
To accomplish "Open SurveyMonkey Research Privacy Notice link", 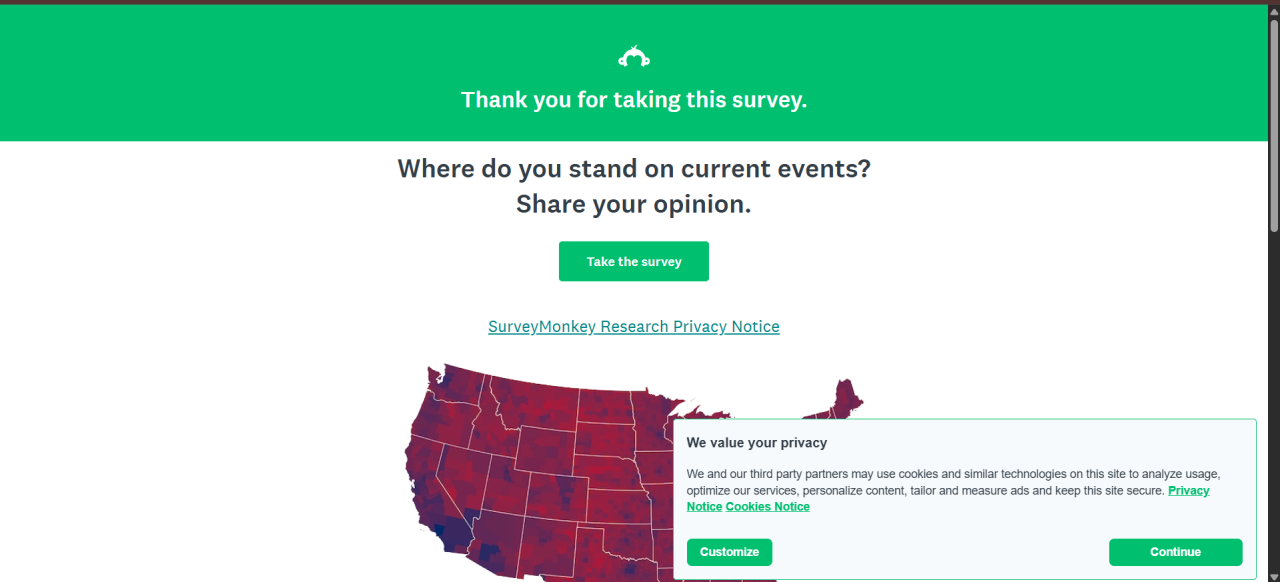I will coord(633,327).
